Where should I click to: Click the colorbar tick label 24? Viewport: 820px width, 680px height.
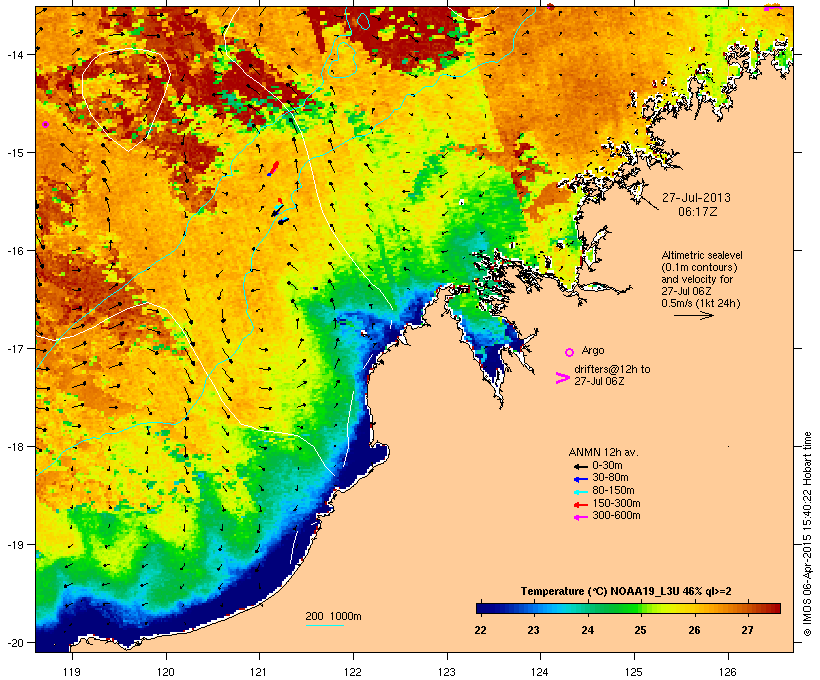coord(587,630)
